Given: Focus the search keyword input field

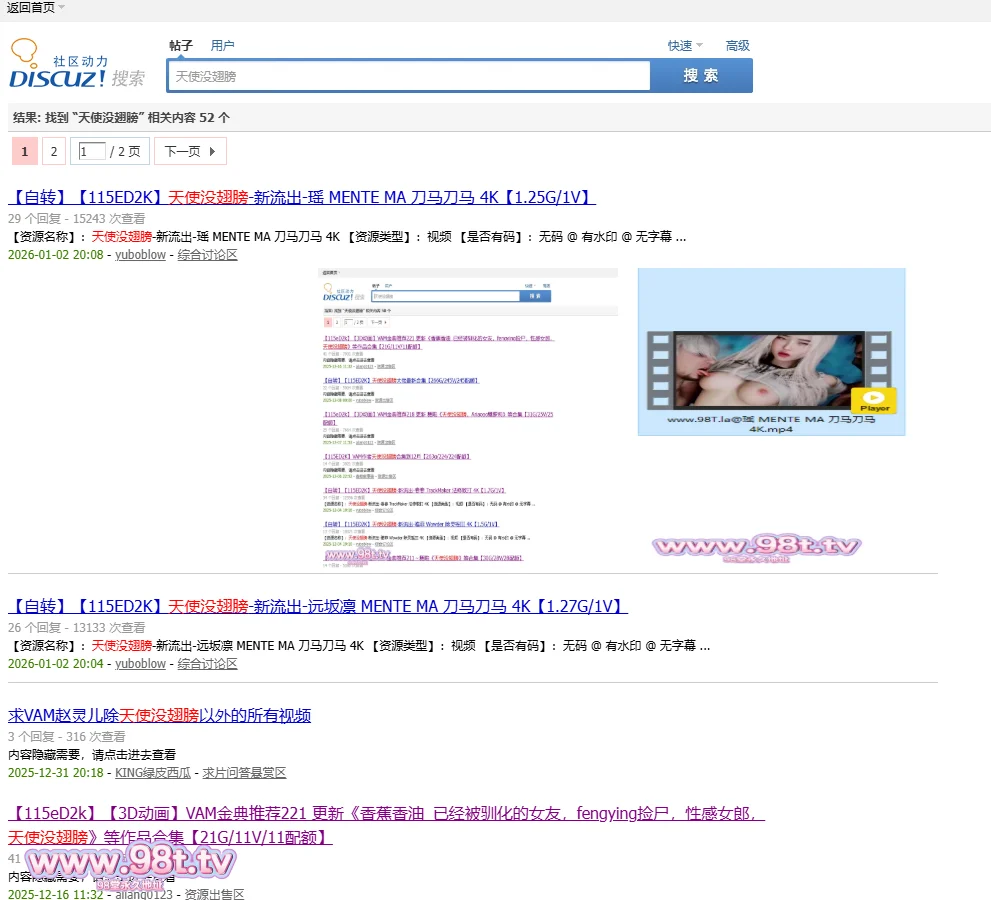Looking at the screenshot, I should 409,76.
